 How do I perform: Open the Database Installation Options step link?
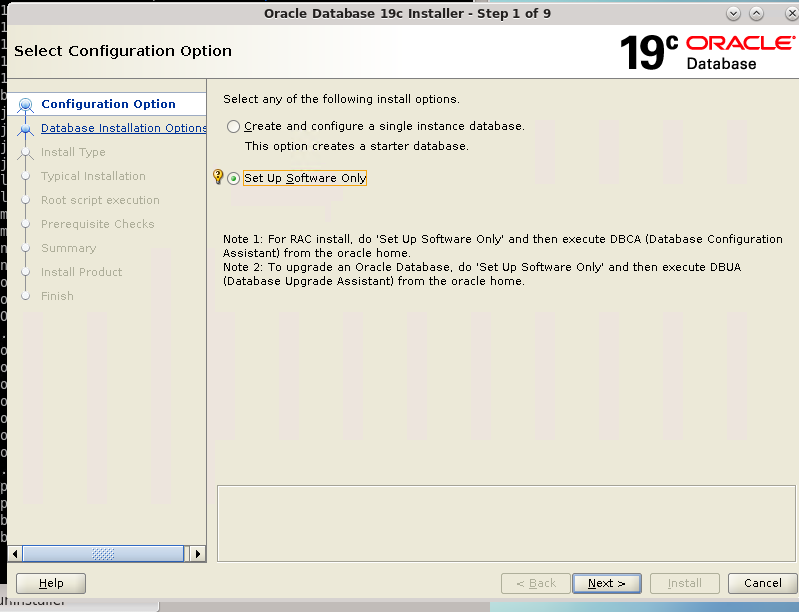coord(123,128)
